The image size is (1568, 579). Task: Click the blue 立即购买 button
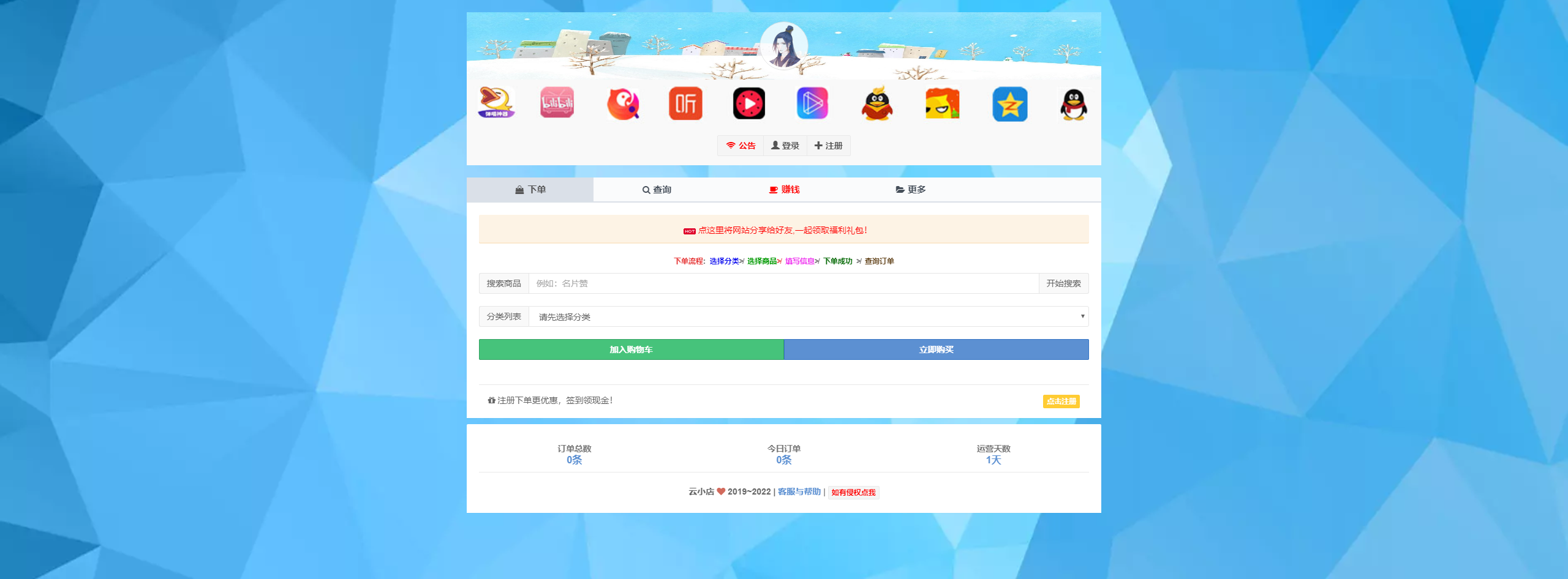pos(936,349)
